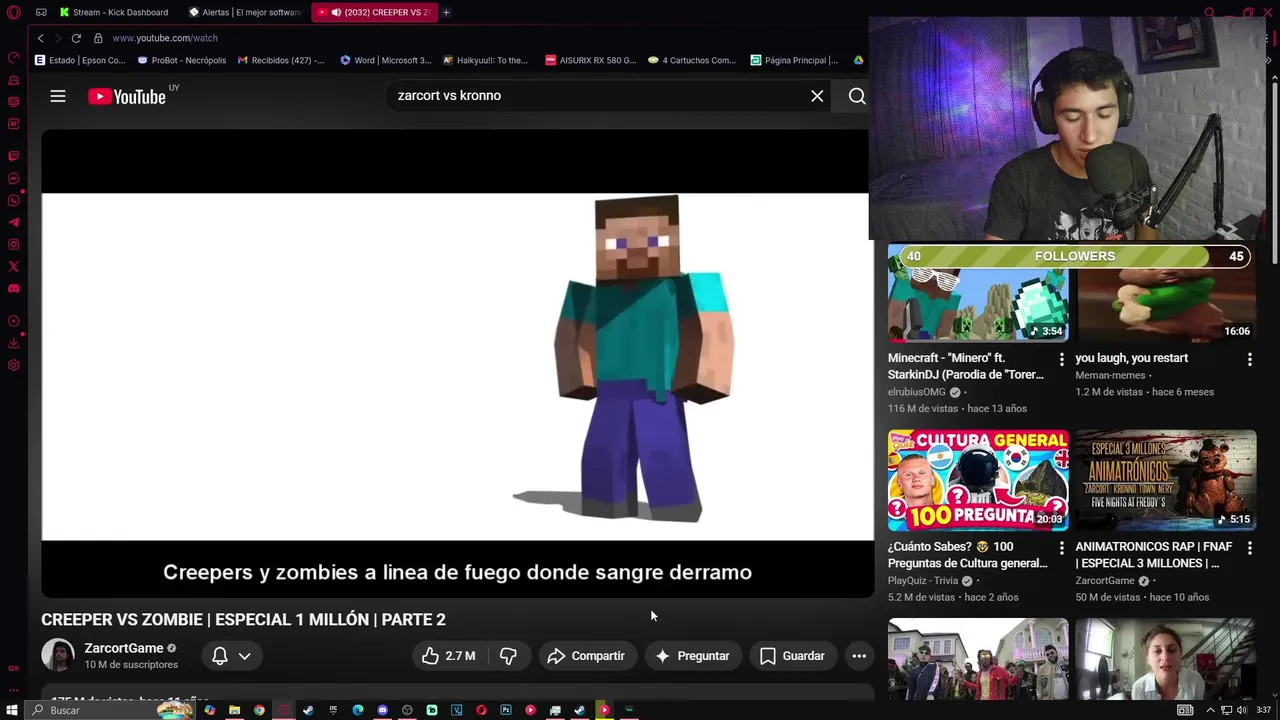
Task: Run the search with the magnifier icon
Action: tap(857, 96)
